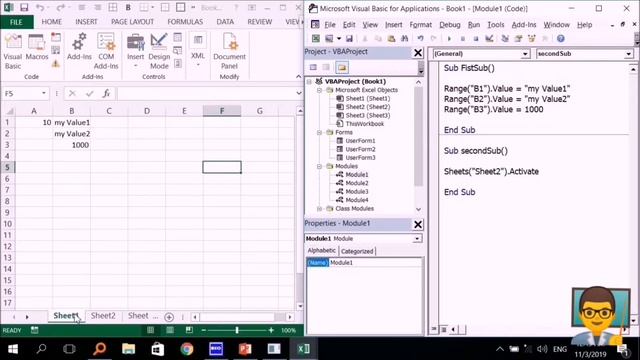
Task: Click Design Mode icon in VBA toolbar
Action: (x=489, y=38)
